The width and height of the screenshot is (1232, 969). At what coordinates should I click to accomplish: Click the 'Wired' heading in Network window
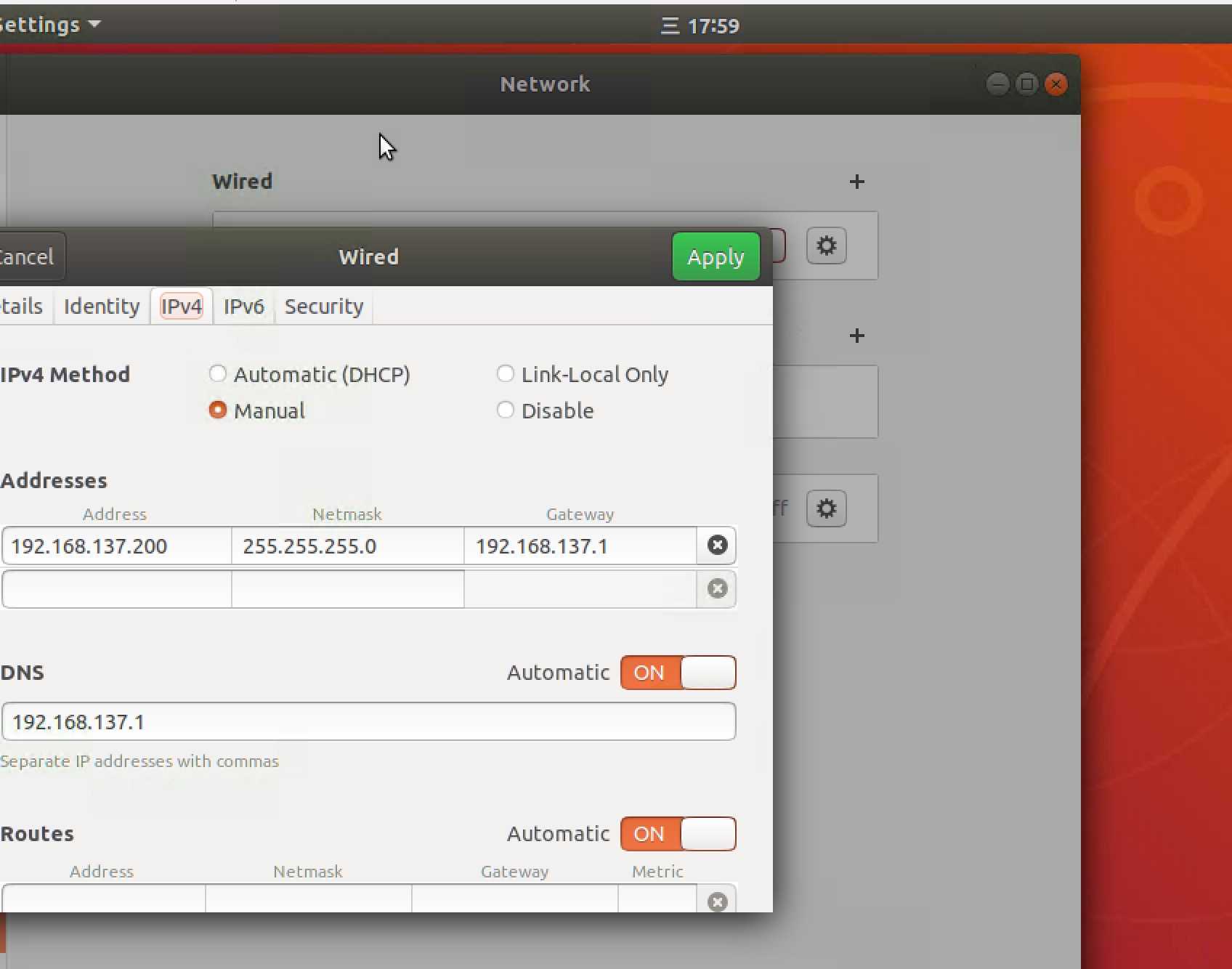tap(242, 182)
